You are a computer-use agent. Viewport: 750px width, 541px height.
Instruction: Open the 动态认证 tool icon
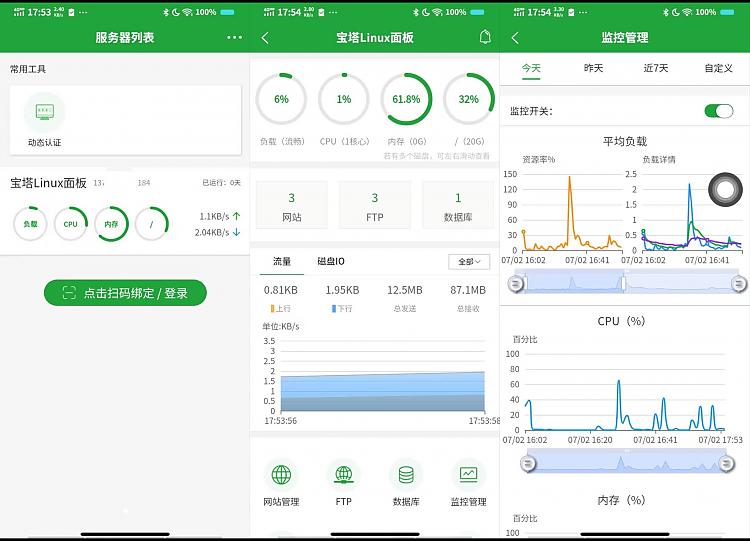pyautogui.click(x=44, y=112)
